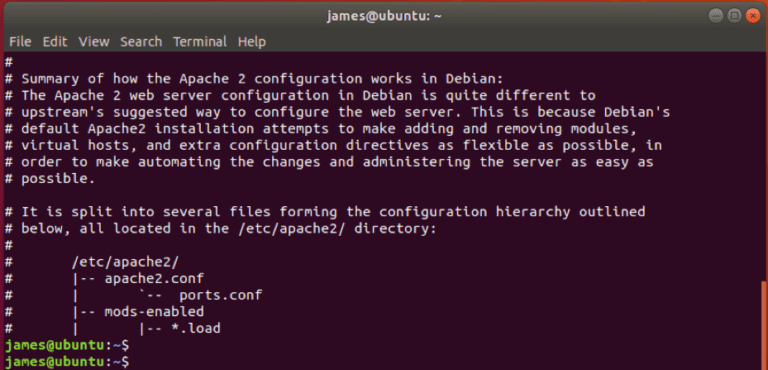768x370 pixels.
Task: Open the Search menu
Action: click(141, 42)
